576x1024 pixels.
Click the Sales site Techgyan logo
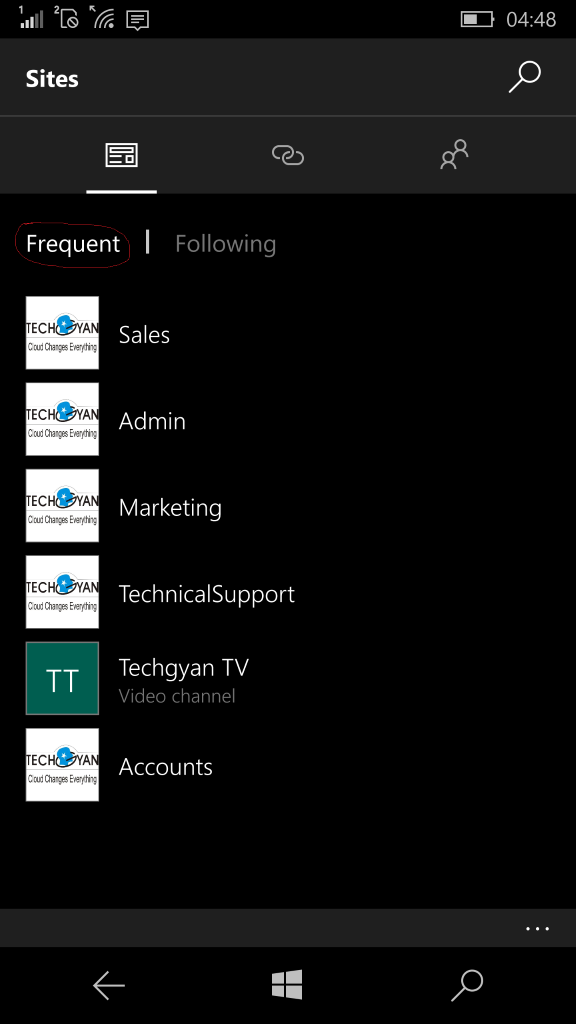(x=62, y=332)
